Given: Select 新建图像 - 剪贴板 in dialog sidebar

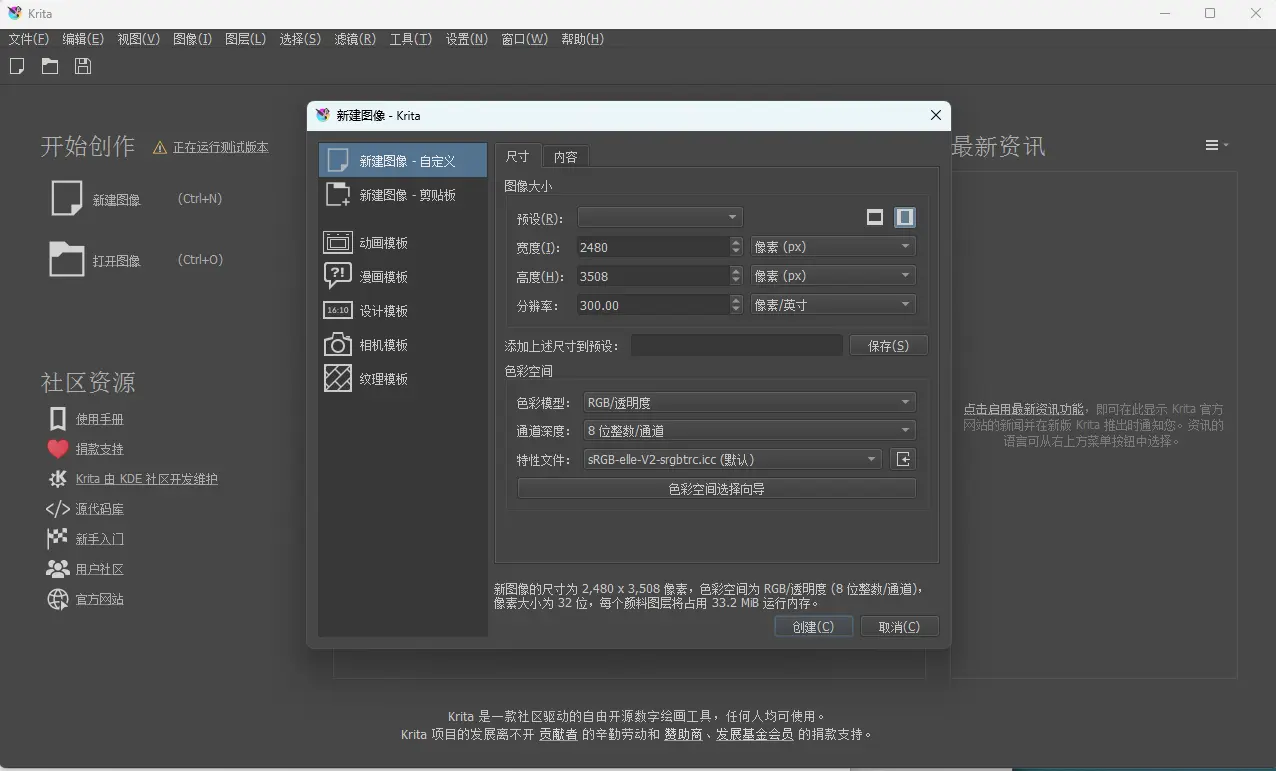Looking at the screenshot, I should (x=403, y=195).
